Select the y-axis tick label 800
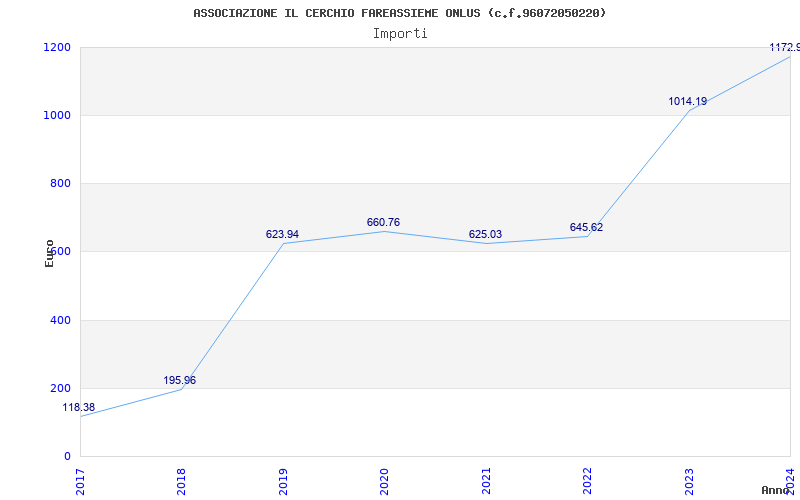The height and width of the screenshot is (500, 800). [60, 184]
